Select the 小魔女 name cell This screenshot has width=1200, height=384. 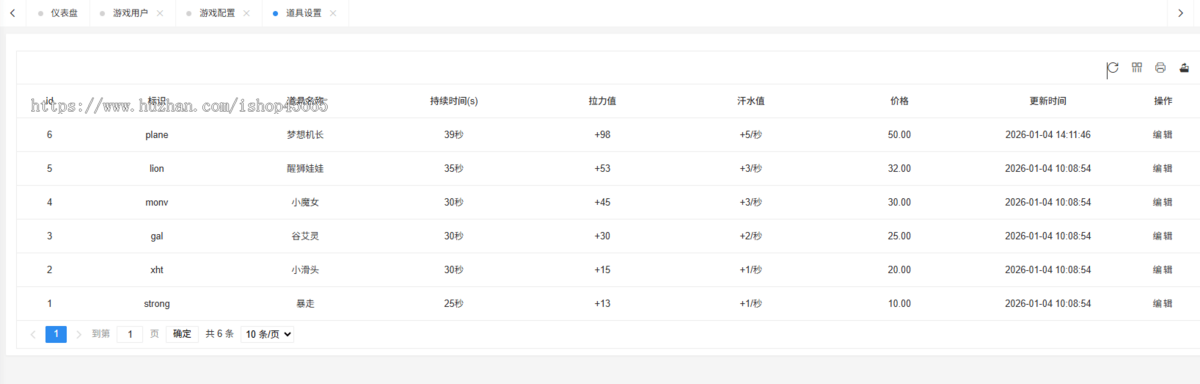tap(305, 202)
